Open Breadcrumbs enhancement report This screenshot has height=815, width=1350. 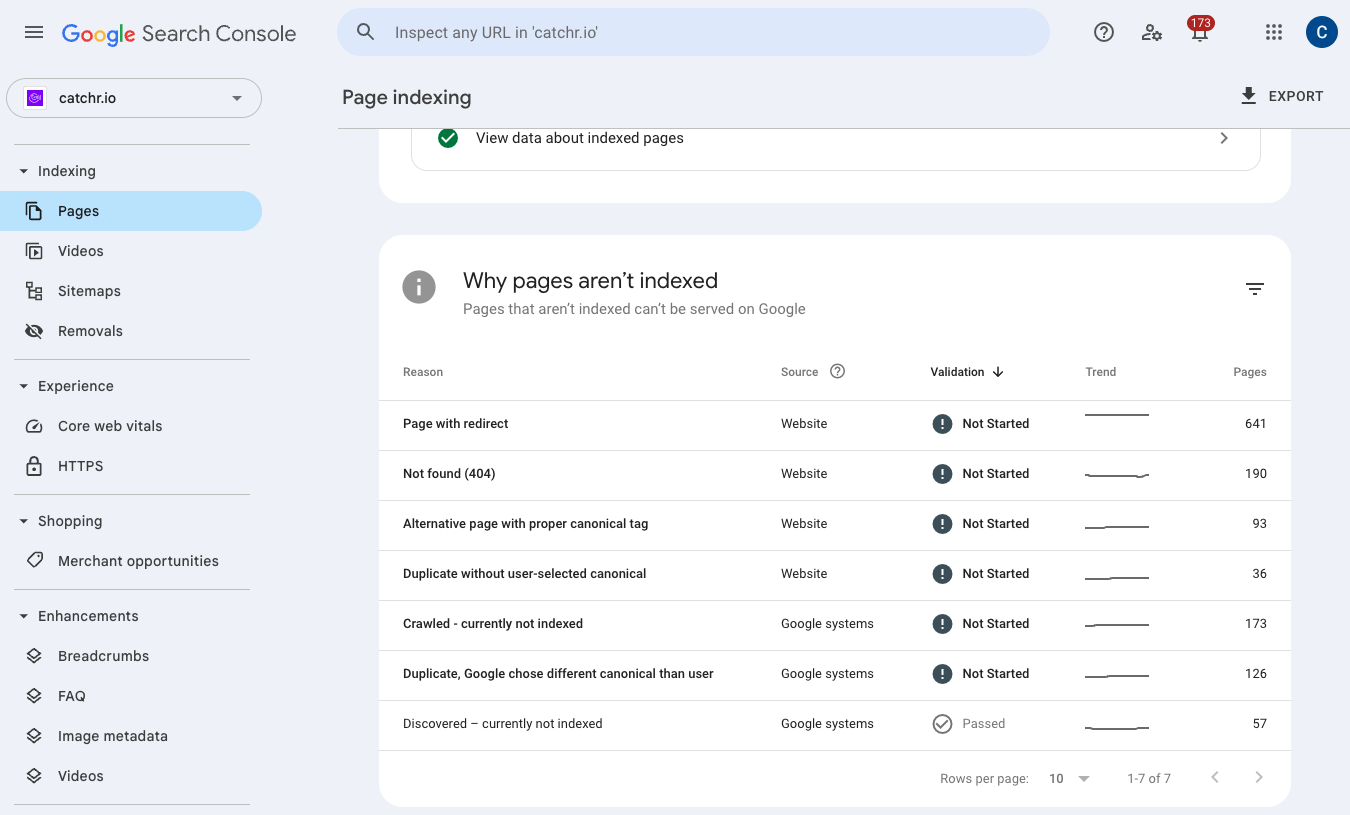[131, 656]
